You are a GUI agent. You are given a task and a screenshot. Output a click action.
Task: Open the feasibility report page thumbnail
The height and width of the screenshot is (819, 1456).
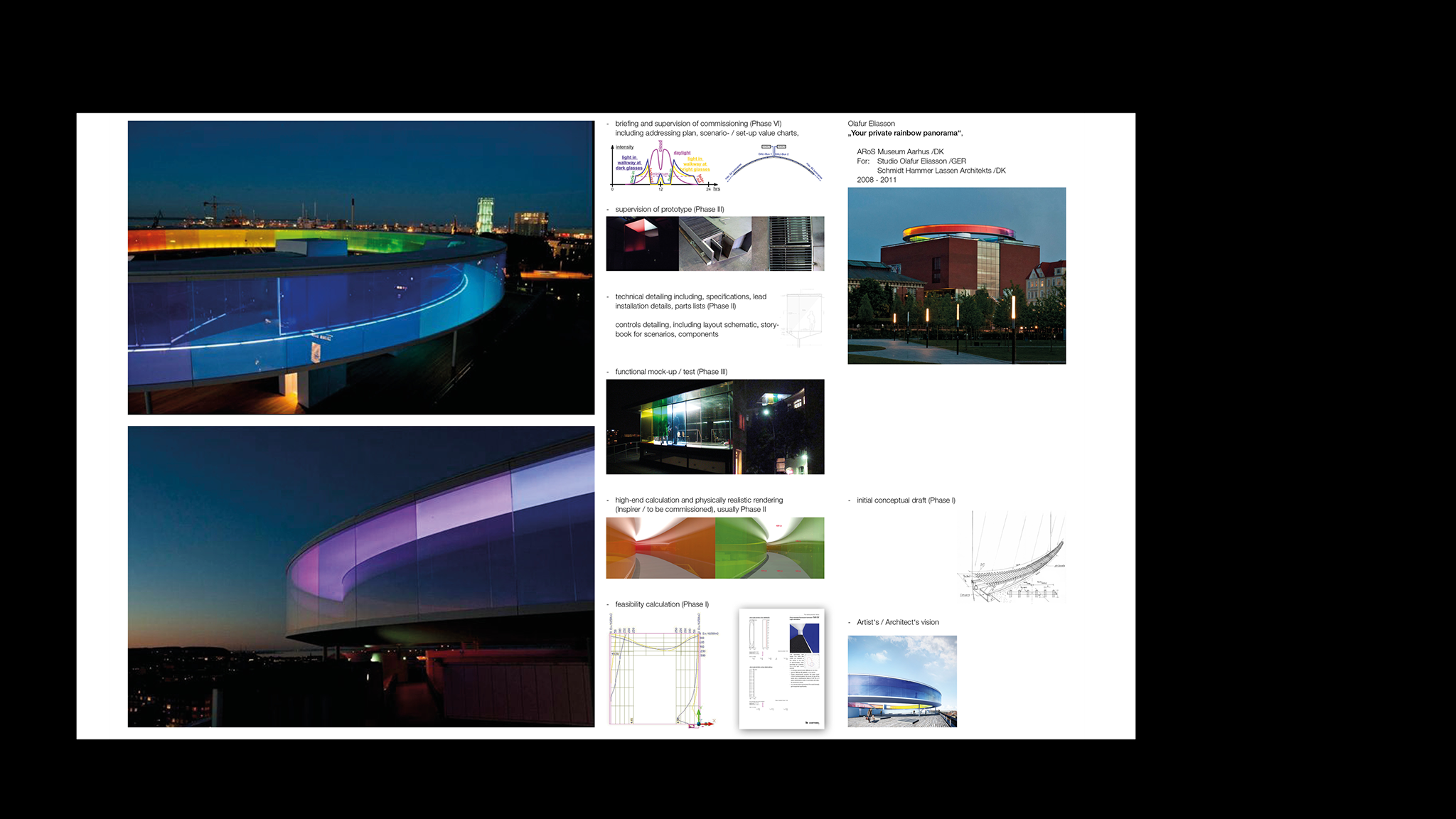[x=781, y=668]
